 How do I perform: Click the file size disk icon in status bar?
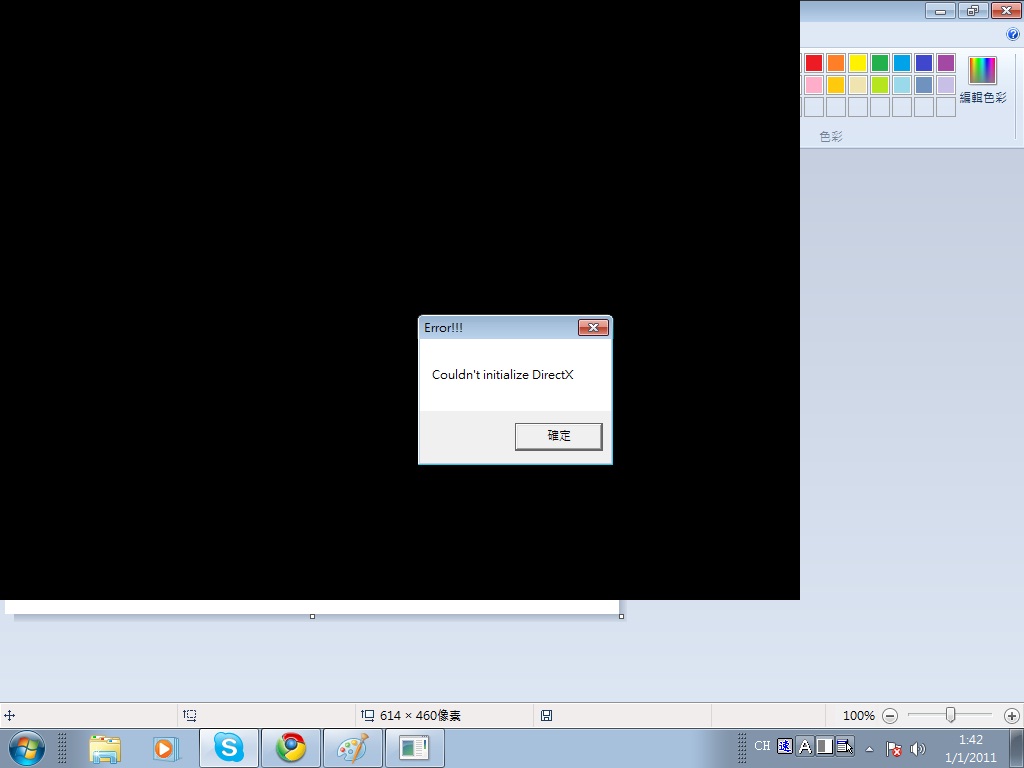point(547,716)
